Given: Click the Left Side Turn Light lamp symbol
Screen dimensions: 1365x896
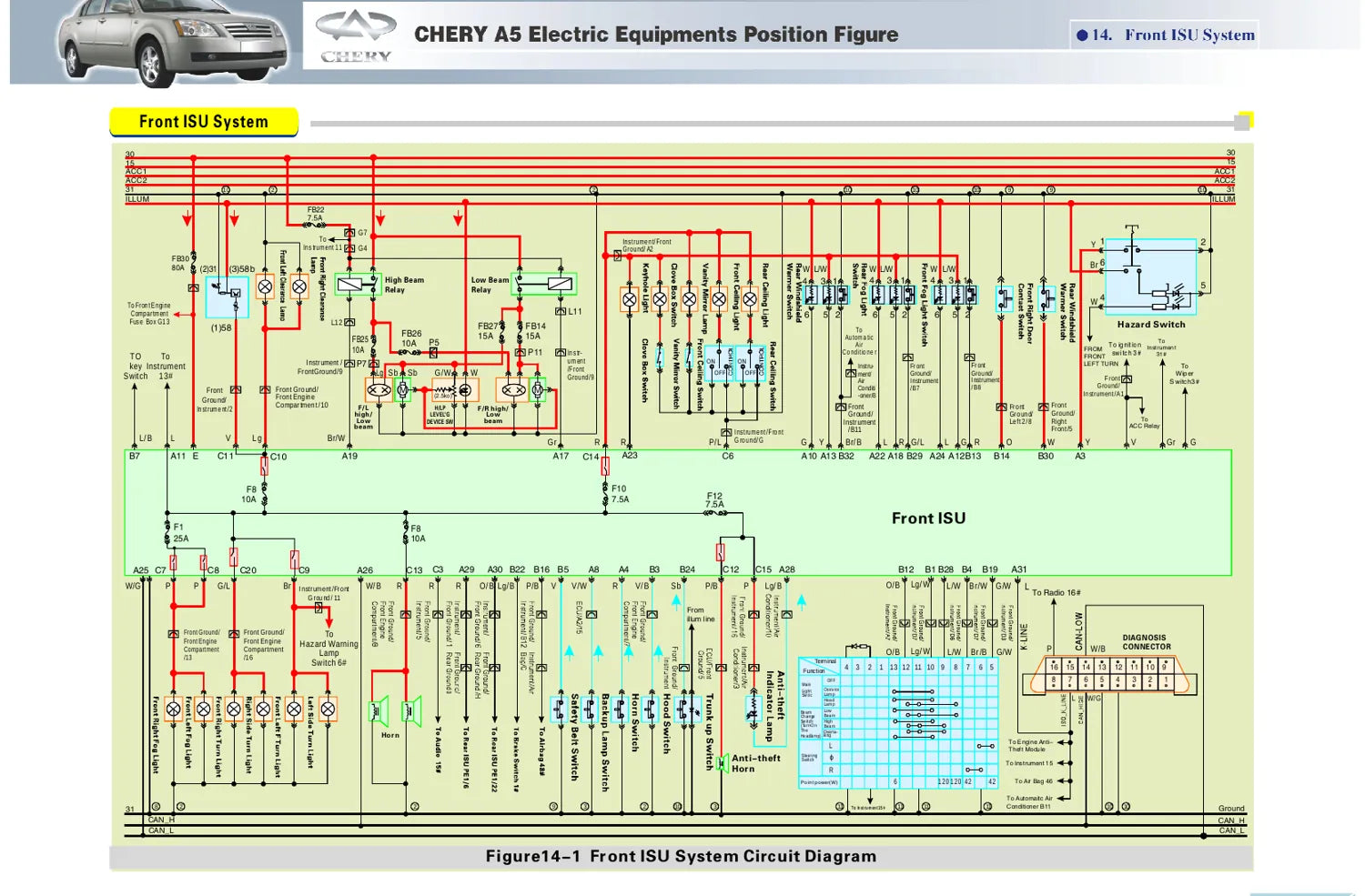Looking at the screenshot, I should tap(328, 709).
